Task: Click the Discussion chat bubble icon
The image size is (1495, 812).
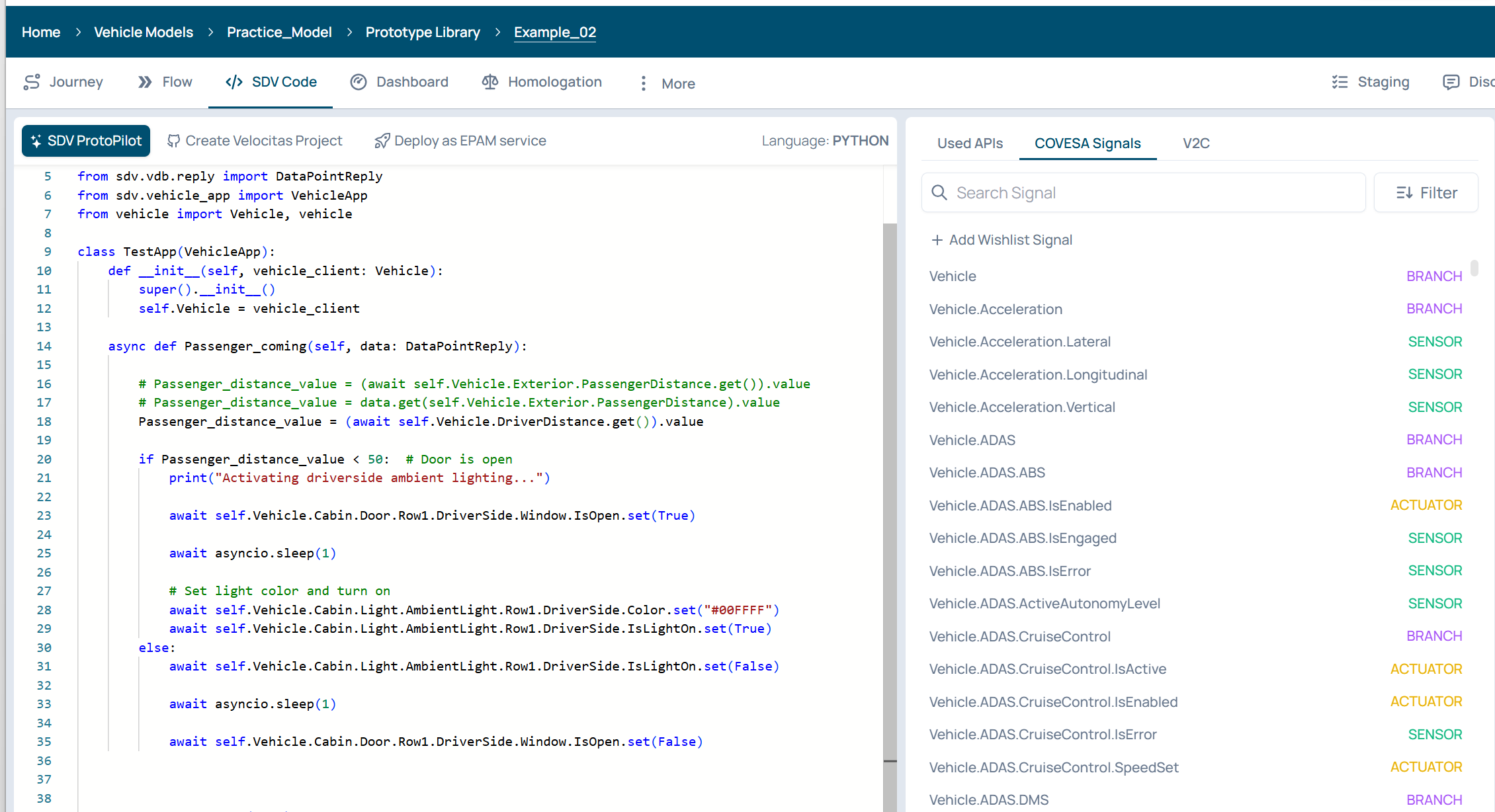Action: click(1451, 82)
